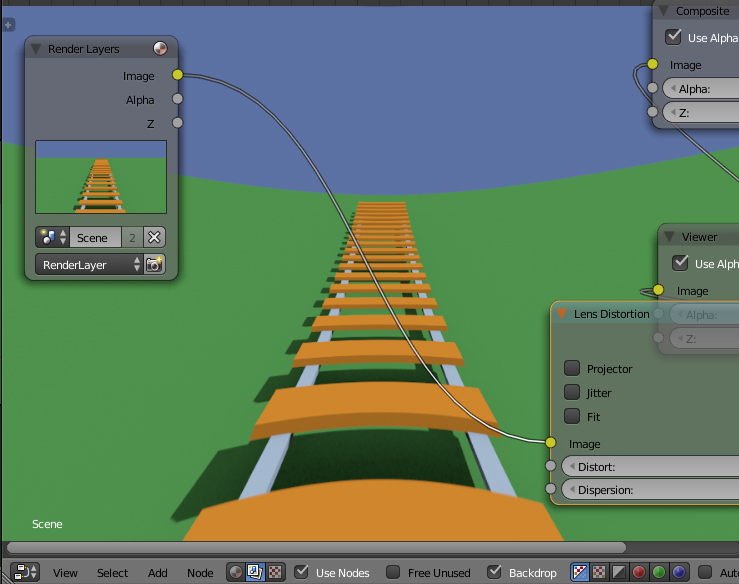Enable the Free Unused checkbox
739x584 pixels.
[393, 572]
